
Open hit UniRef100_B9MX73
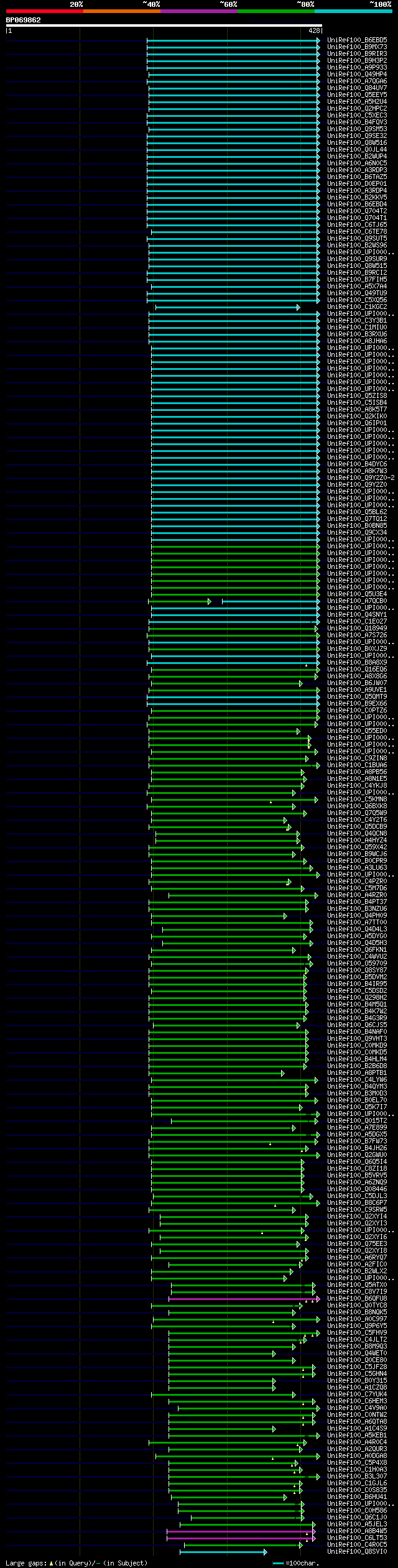point(357,47)
